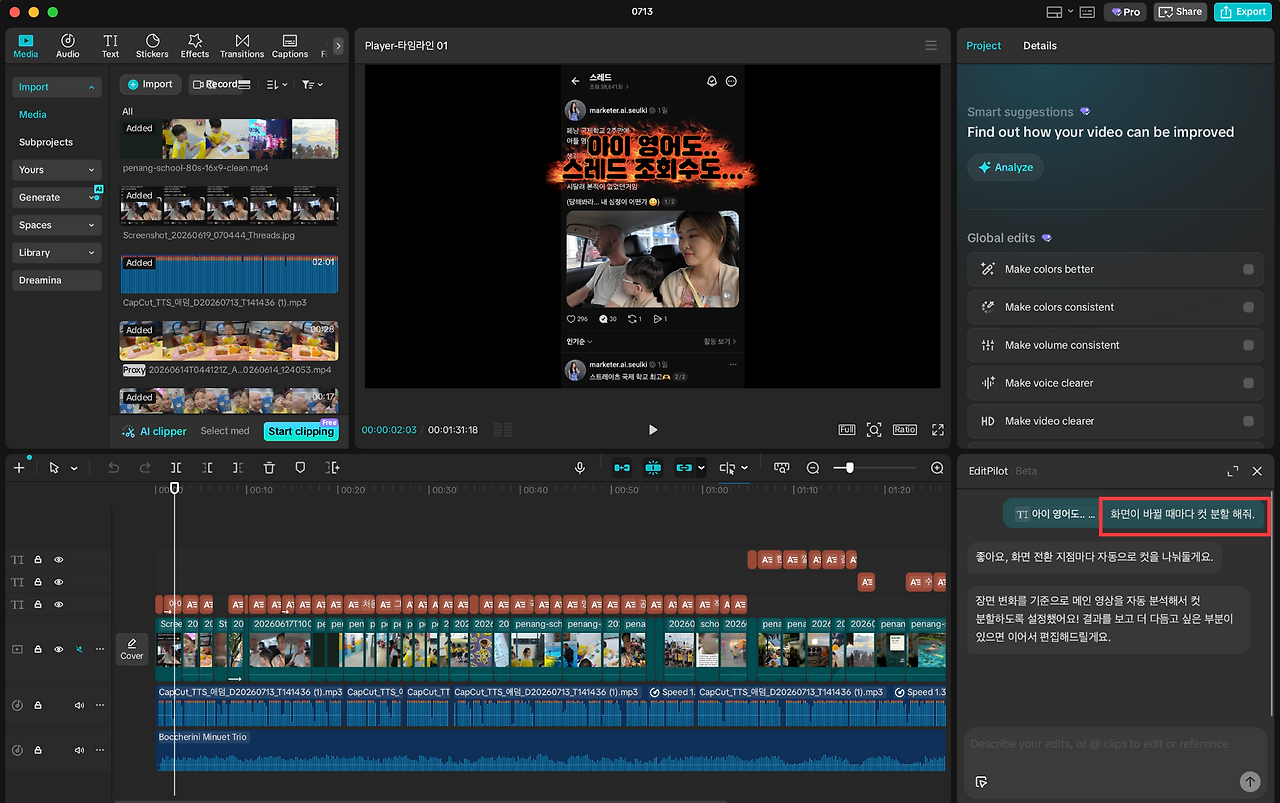Click the reference icon below EditPilot input
This screenshot has width=1280, height=803.
[x=981, y=782]
